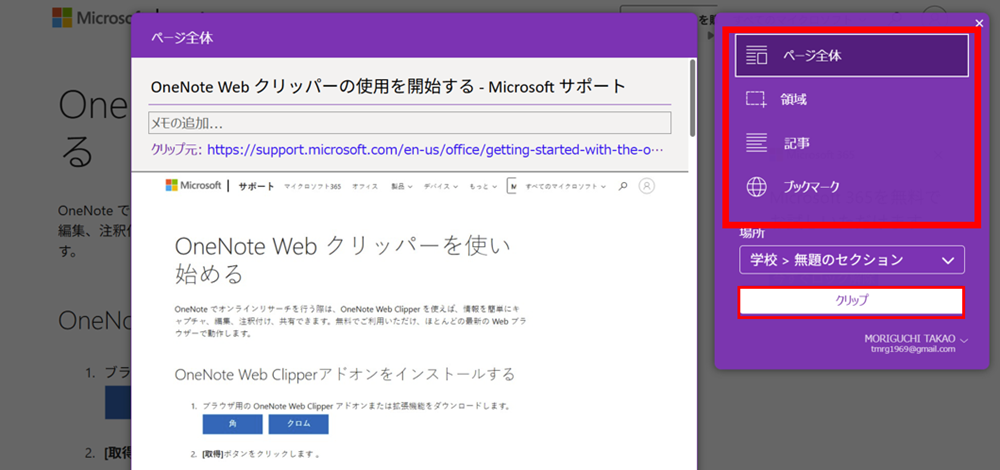Click the メモの追加 note field
Screen dimensions: 1000x470
pyautogui.click(x=409, y=123)
